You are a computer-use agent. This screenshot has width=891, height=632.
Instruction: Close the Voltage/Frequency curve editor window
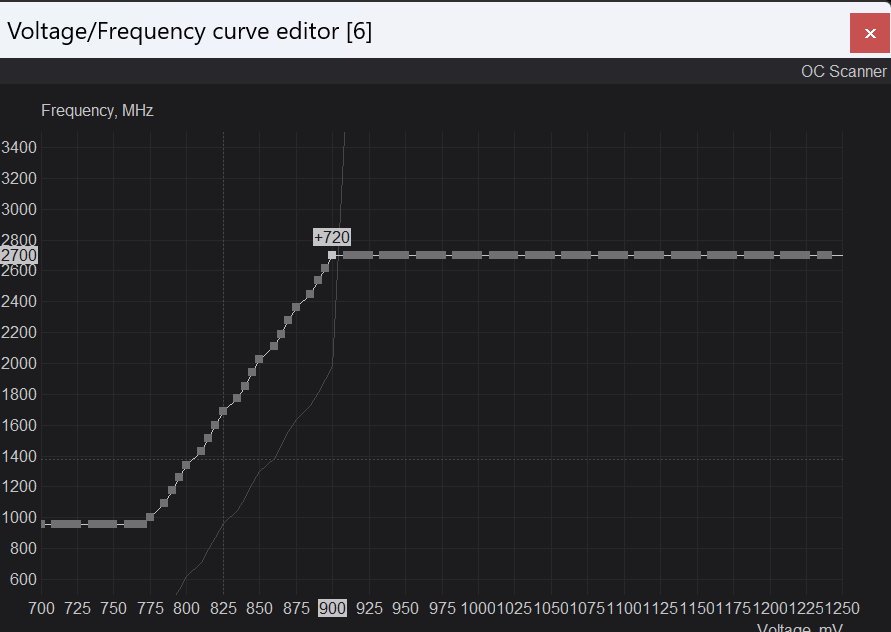click(x=870, y=34)
